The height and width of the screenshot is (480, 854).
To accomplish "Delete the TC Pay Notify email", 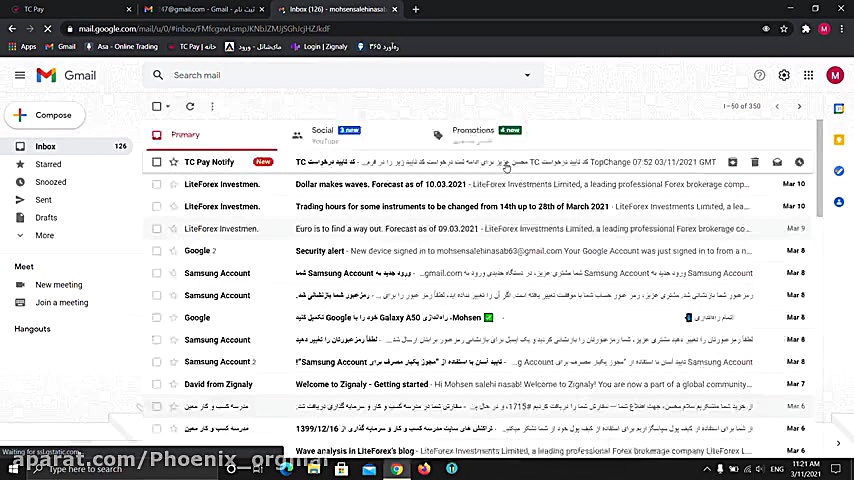I will 755,162.
